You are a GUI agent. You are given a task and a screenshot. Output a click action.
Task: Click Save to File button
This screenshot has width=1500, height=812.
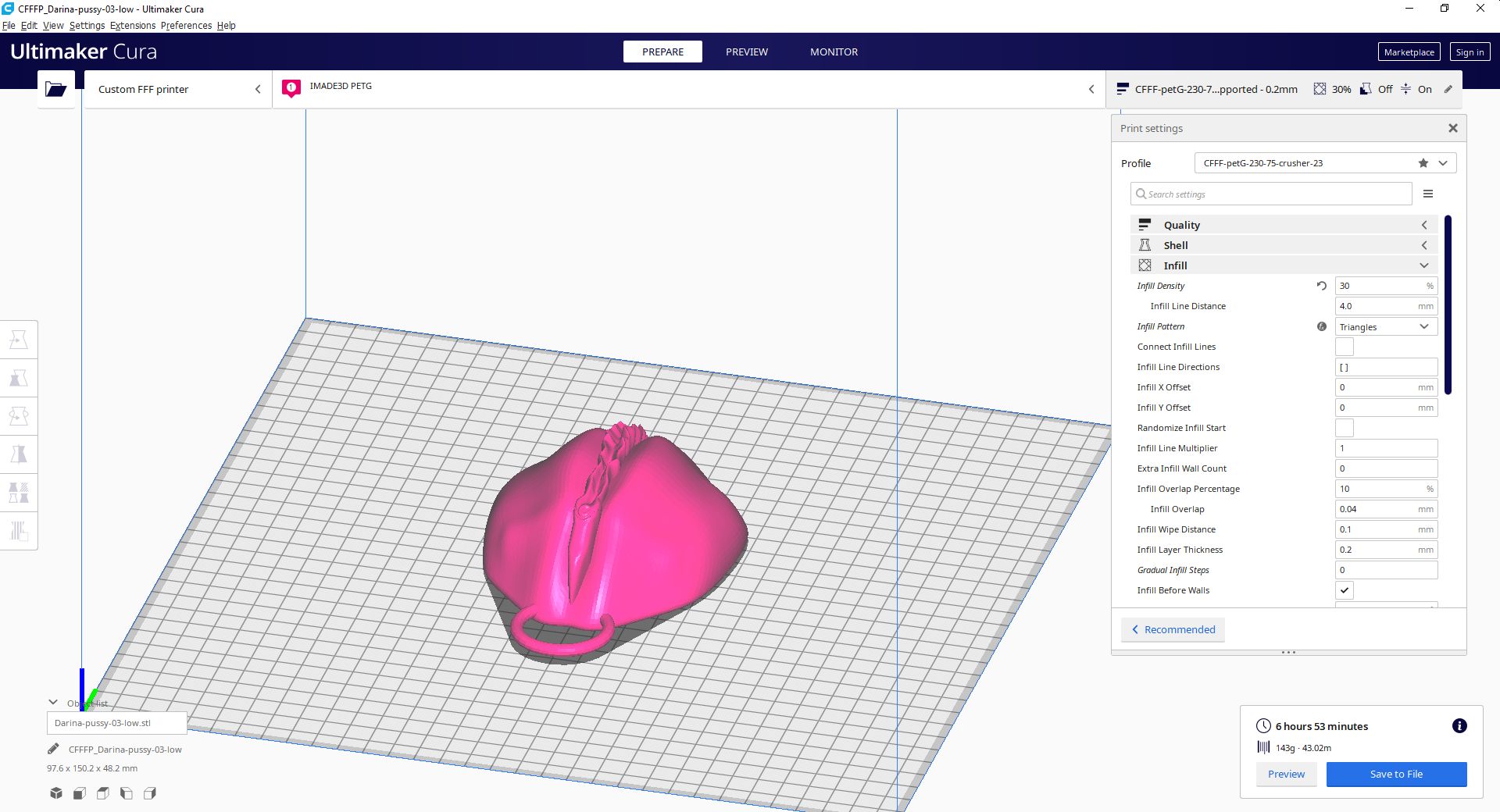tap(1396, 774)
